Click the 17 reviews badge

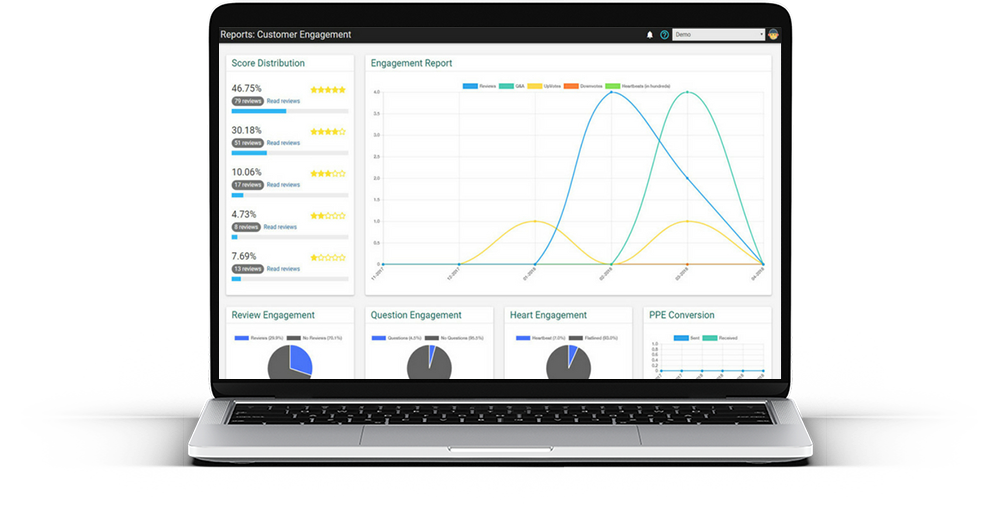point(247,185)
